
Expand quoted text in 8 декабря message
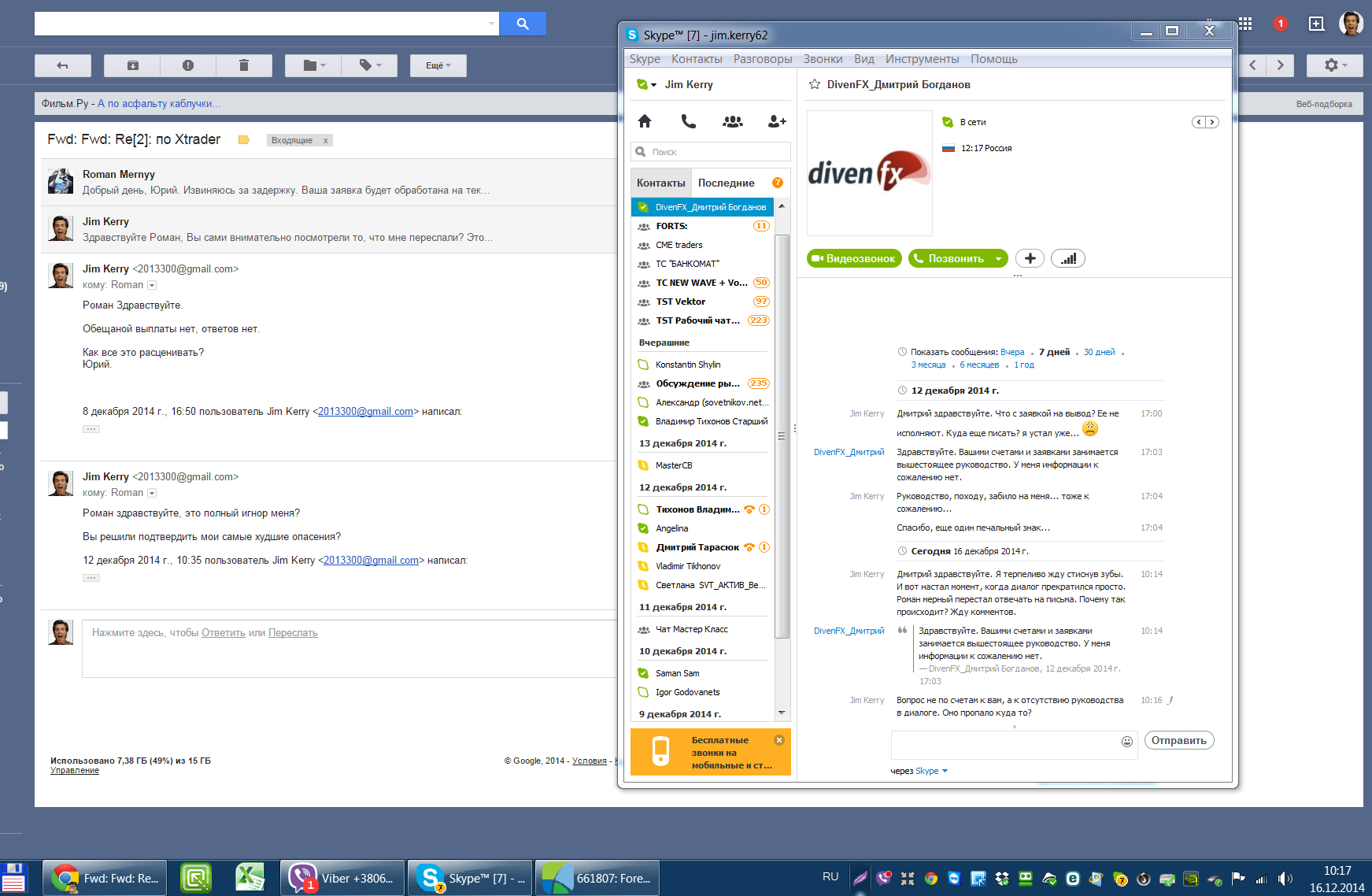[x=91, y=429]
